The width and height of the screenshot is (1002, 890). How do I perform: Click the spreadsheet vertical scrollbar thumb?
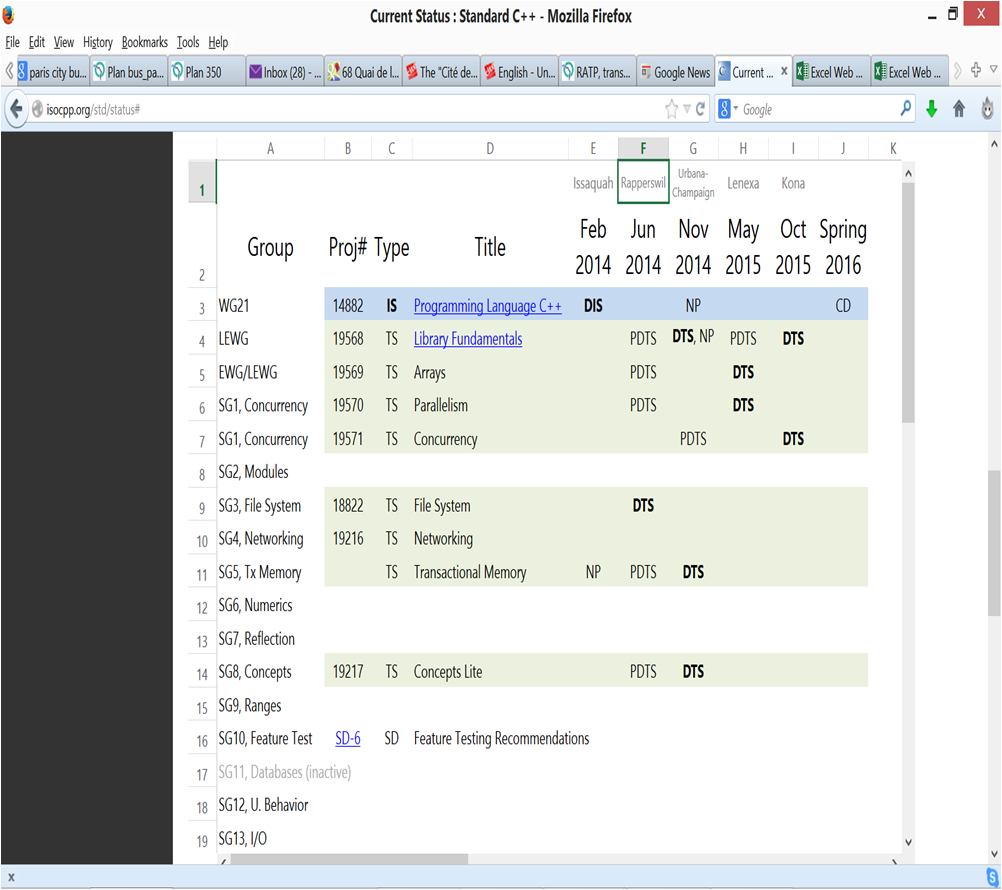click(908, 303)
